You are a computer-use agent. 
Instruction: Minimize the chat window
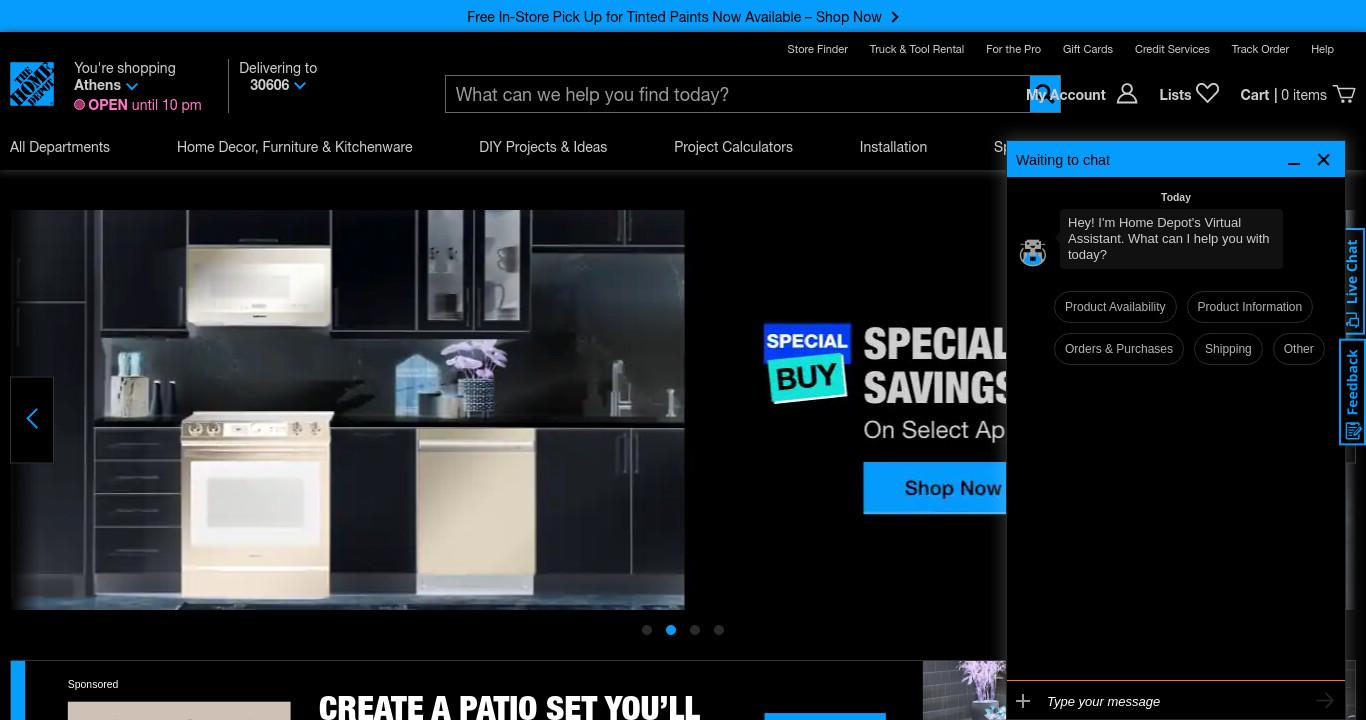click(x=1294, y=160)
